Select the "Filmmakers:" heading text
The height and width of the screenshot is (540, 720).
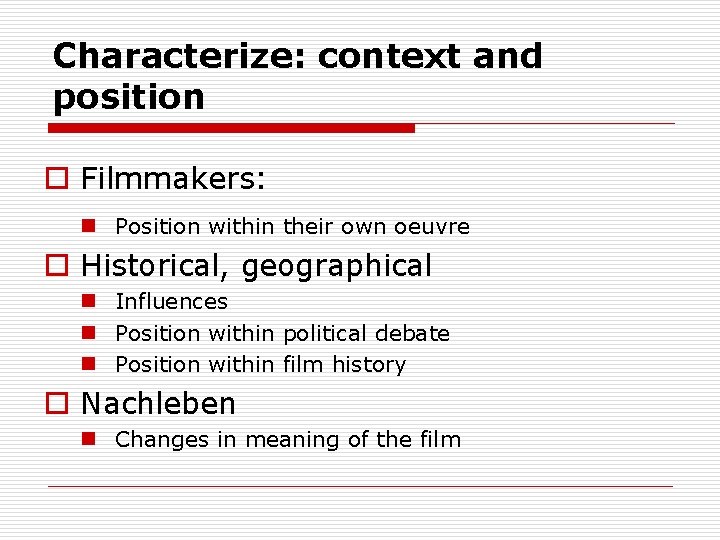[173, 179]
